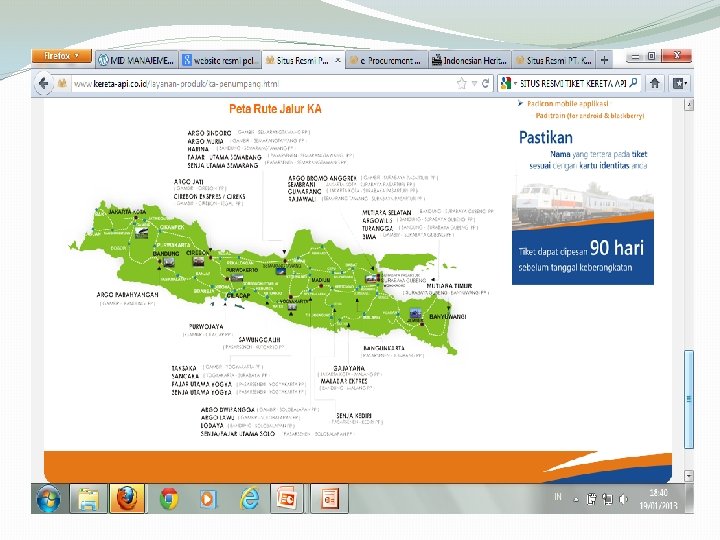Screen dimensions: 720x540
Task: Click the Google search field
Action: pyautogui.click(x=573, y=84)
